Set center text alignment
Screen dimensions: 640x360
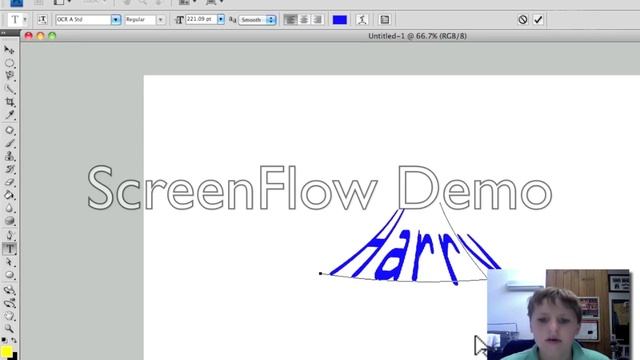[304, 20]
